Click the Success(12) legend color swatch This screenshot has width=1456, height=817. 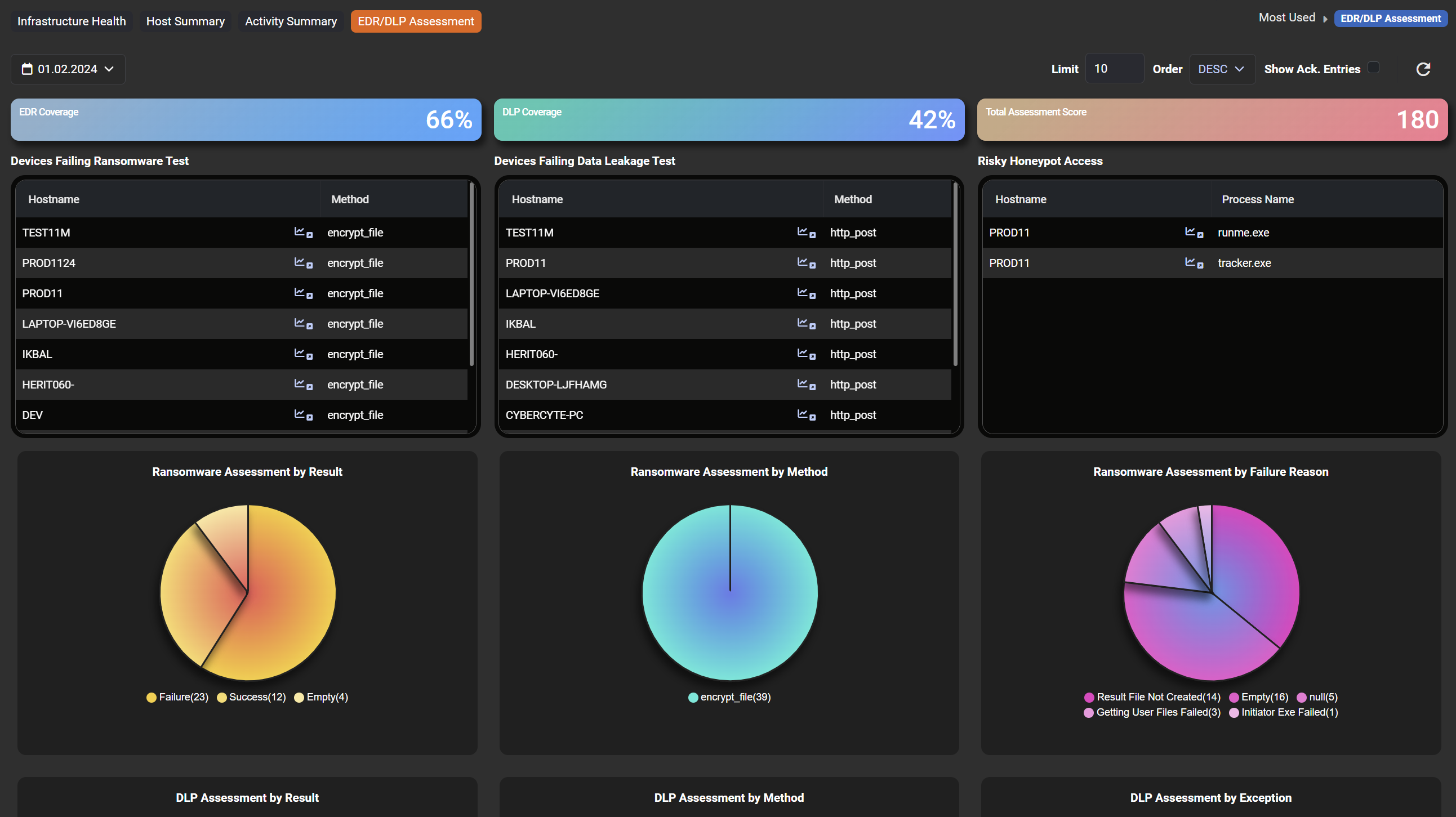click(221, 697)
